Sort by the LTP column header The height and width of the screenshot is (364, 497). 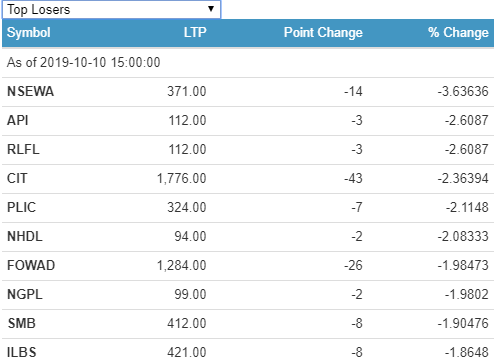click(x=195, y=32)
